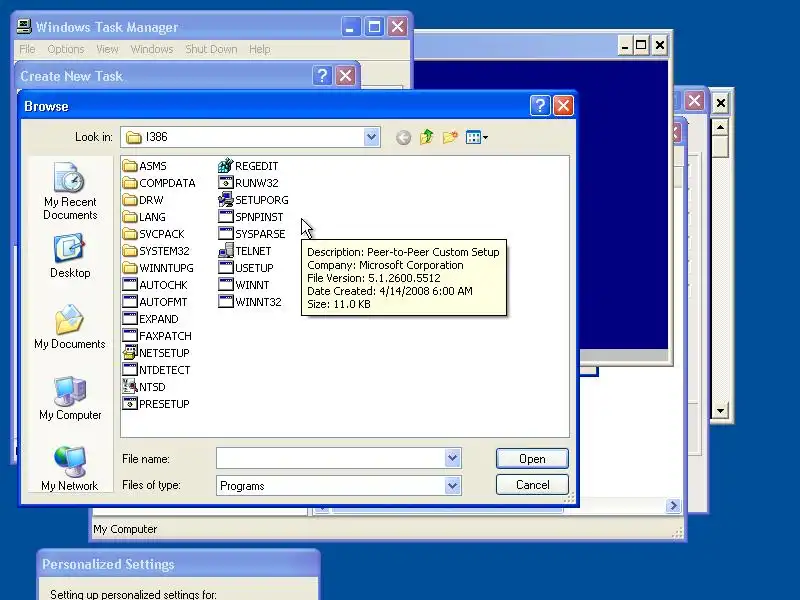Click scroll up arrow in rightmost window
The height and width of the screenshot is (600, 800).
pos(720,127)
